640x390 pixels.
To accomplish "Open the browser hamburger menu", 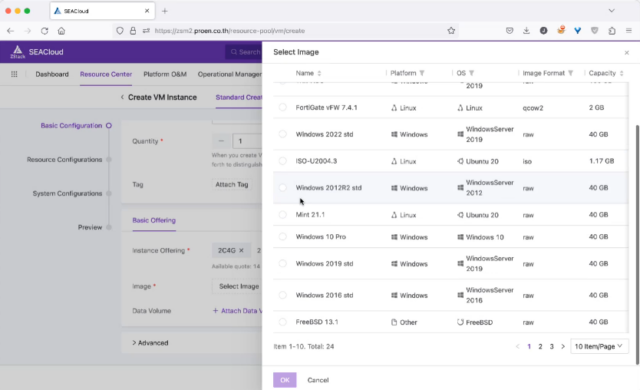I will pyautogui.click(x=629, y=31).
